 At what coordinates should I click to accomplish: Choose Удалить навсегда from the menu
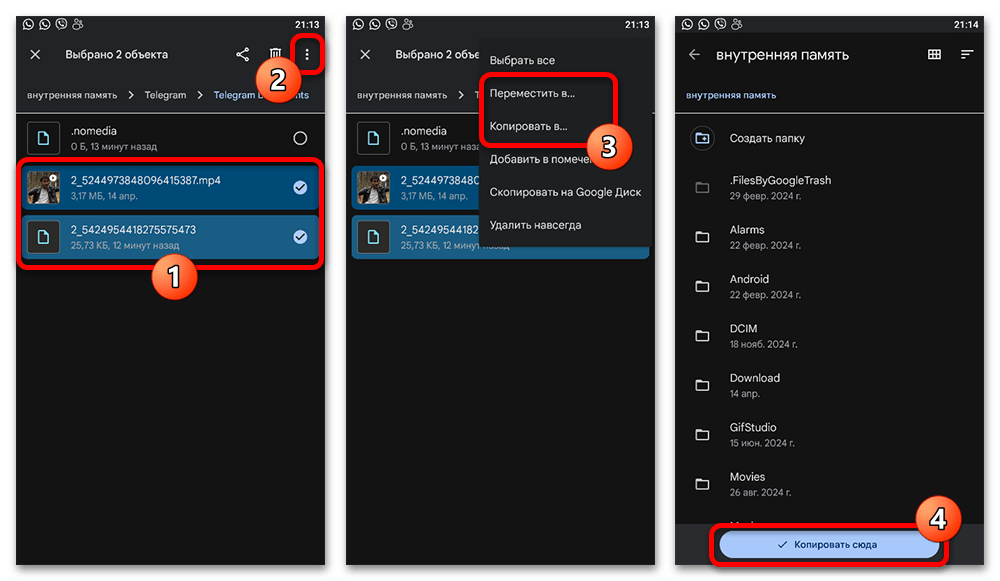pos(535,225)
